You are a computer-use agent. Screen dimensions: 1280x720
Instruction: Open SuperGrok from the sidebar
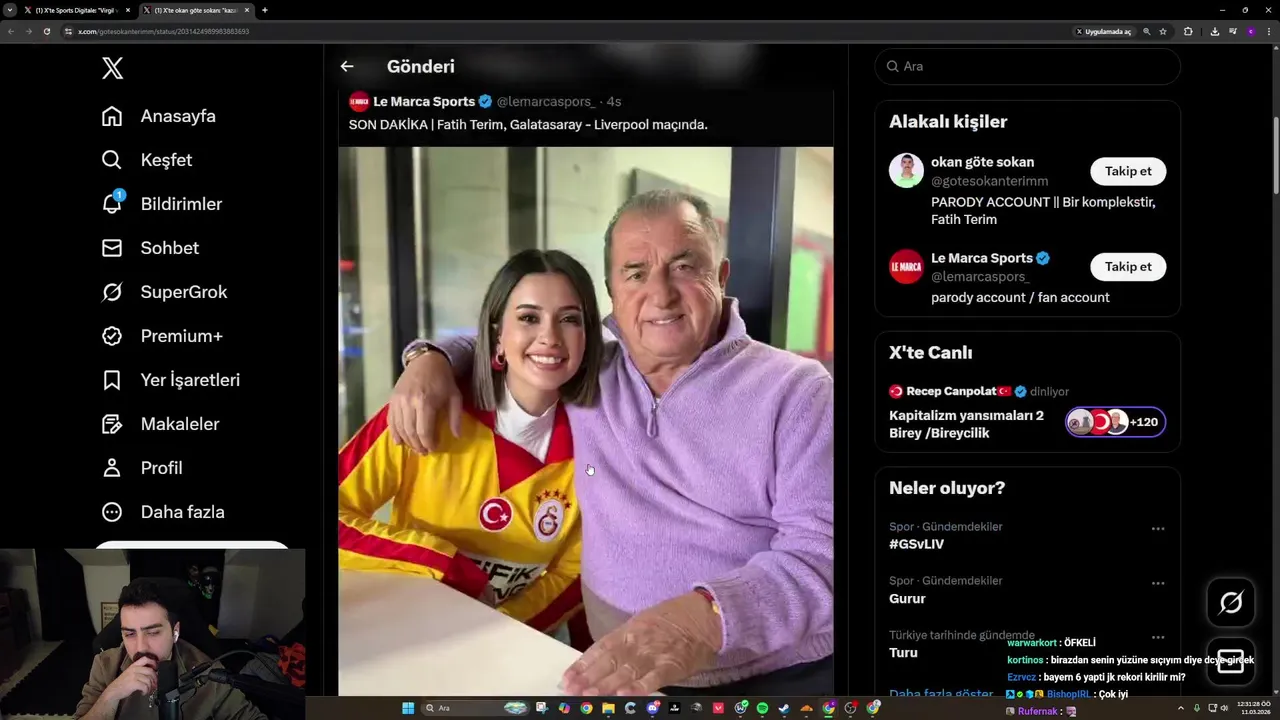[x=165, y=292]
